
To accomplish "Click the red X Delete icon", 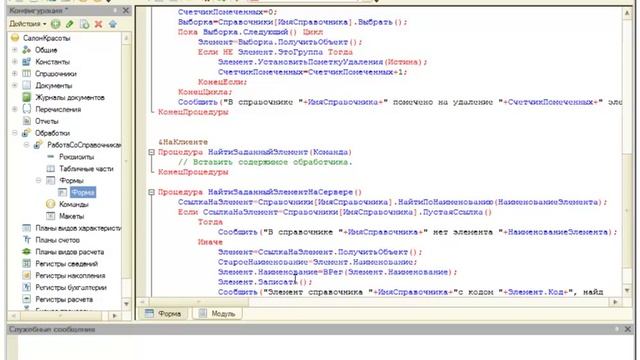I will (x=98, y=24).
